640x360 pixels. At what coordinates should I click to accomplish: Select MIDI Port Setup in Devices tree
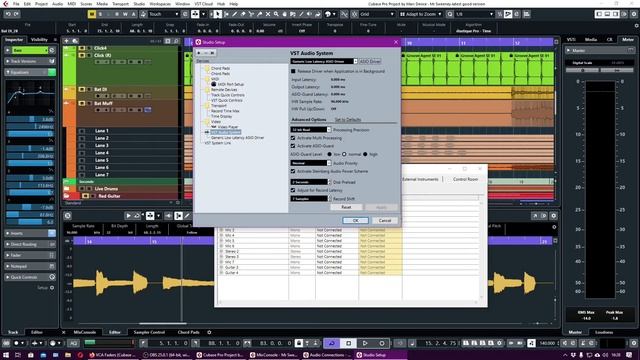point(231,84)
